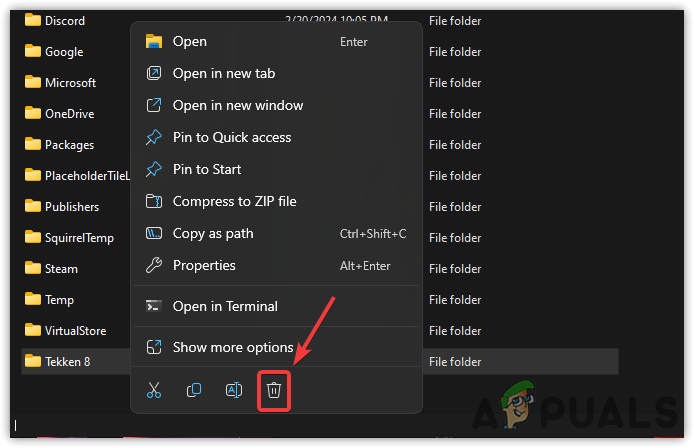Select Open from the context menu
The height and width of the screenshot is (448, 694).
[x=190, y=41]
